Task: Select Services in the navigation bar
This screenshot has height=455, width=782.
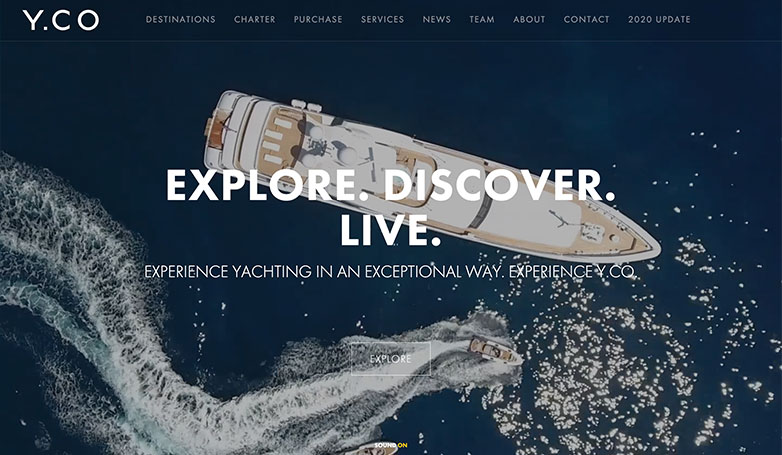Action: [383, 19]
